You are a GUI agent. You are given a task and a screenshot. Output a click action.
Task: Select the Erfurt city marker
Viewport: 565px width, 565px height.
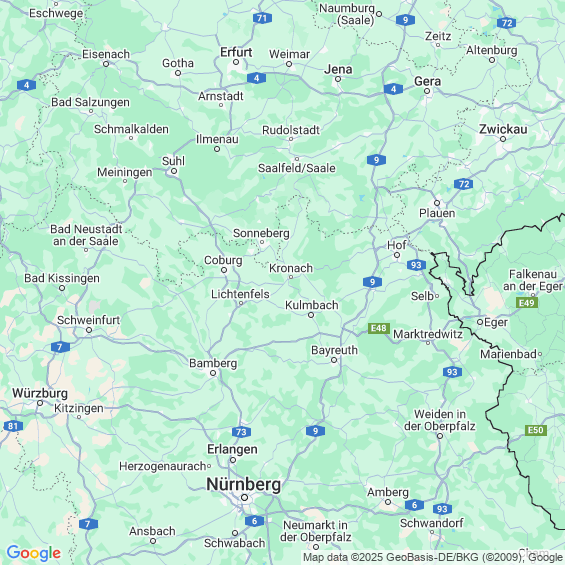tap(236, 62)
